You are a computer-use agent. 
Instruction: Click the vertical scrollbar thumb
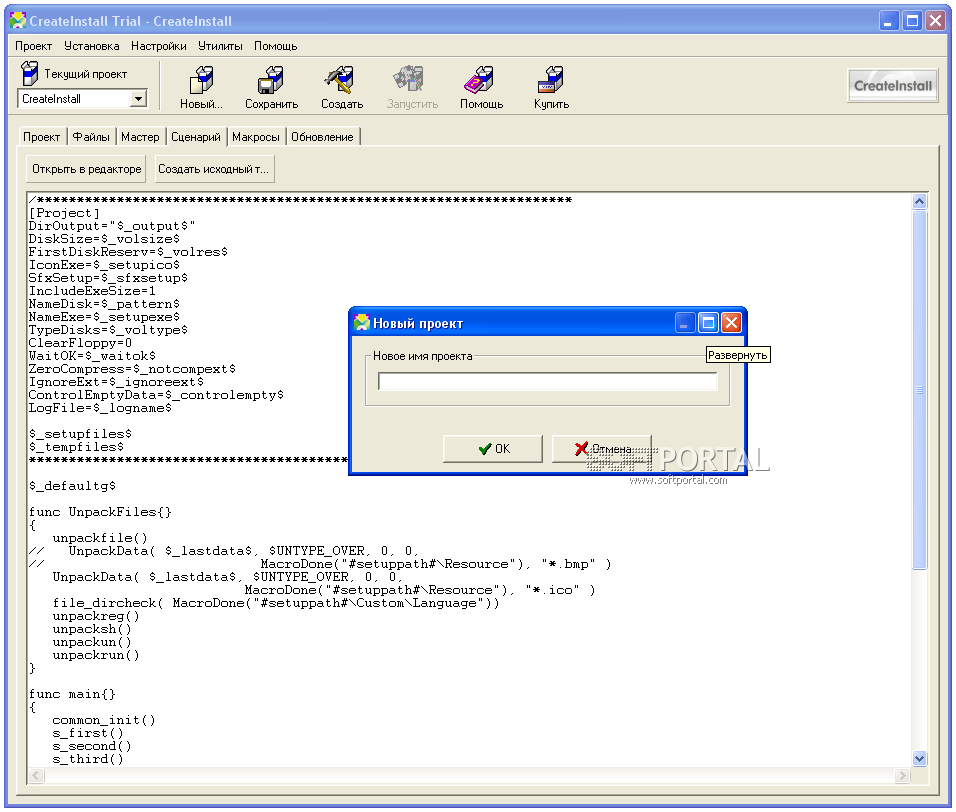click(919, 390)
